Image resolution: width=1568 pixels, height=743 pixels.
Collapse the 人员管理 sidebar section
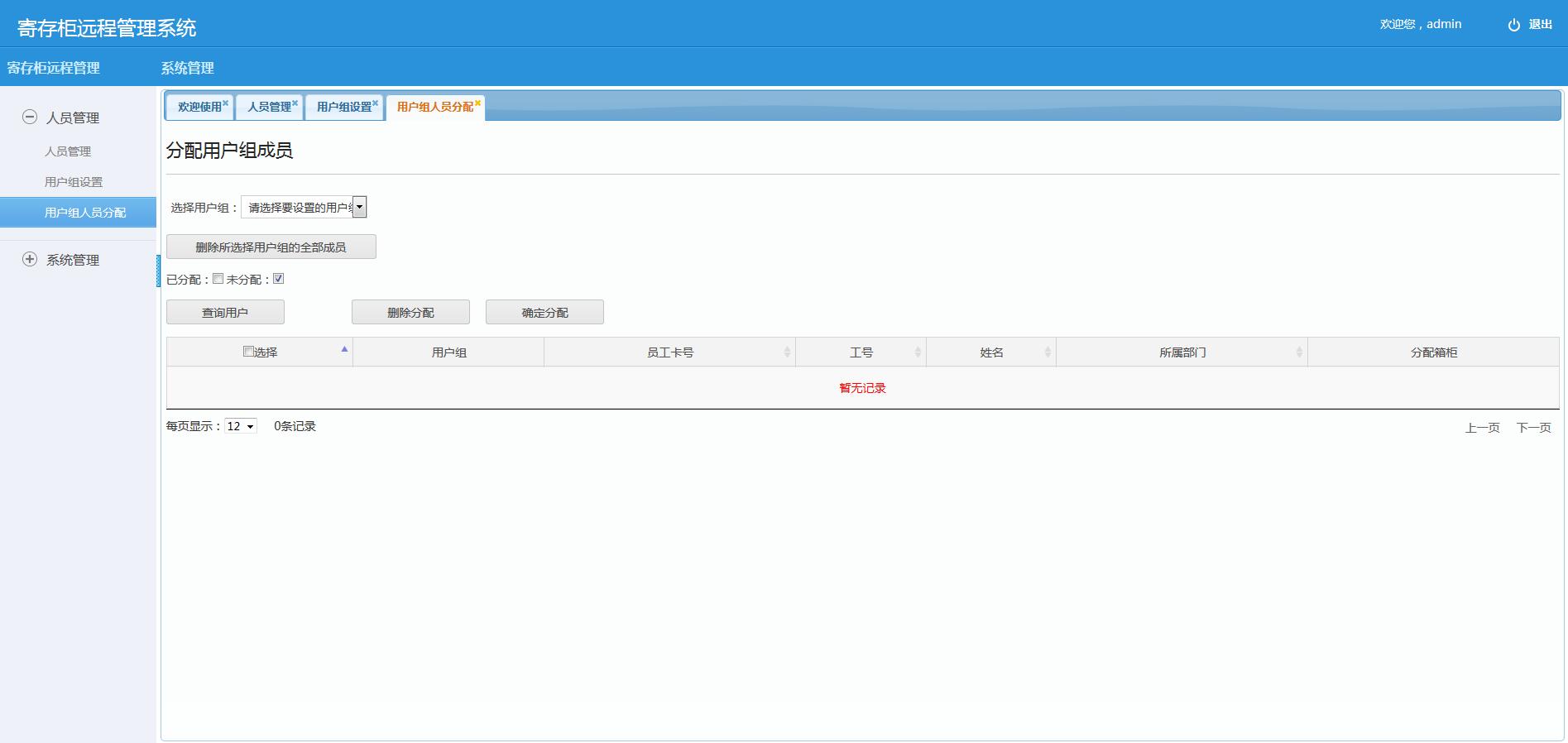(x=30, y=117)
